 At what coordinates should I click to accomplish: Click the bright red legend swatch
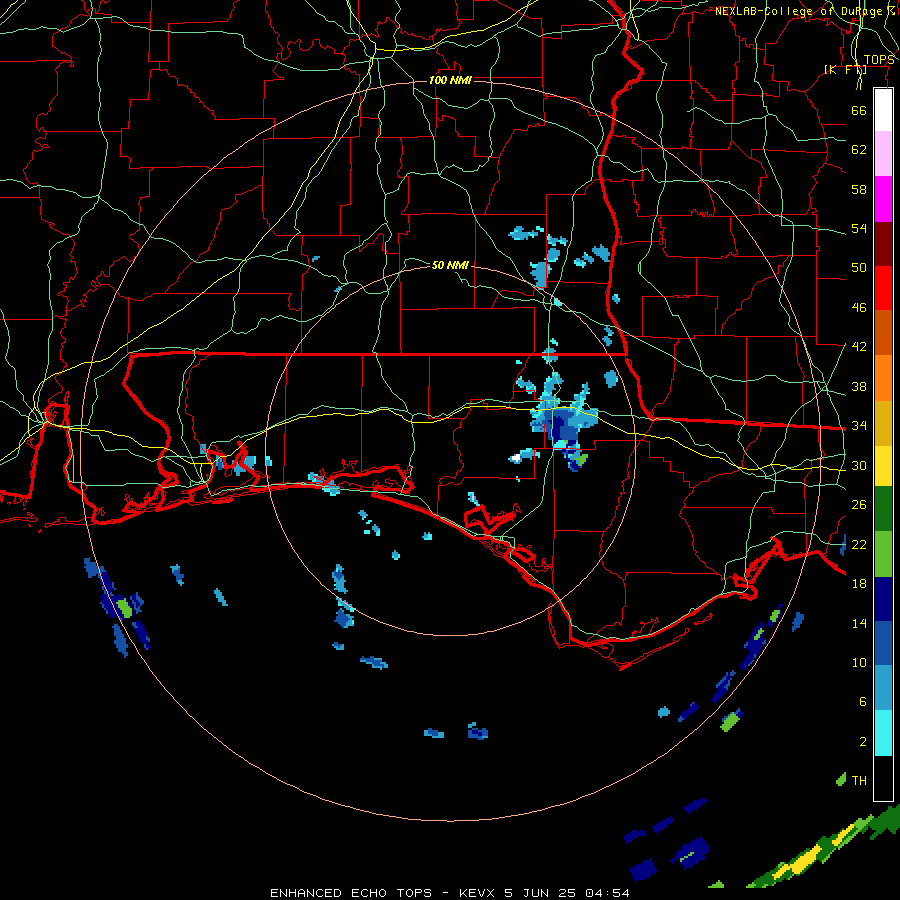click(x=883, y=288)
